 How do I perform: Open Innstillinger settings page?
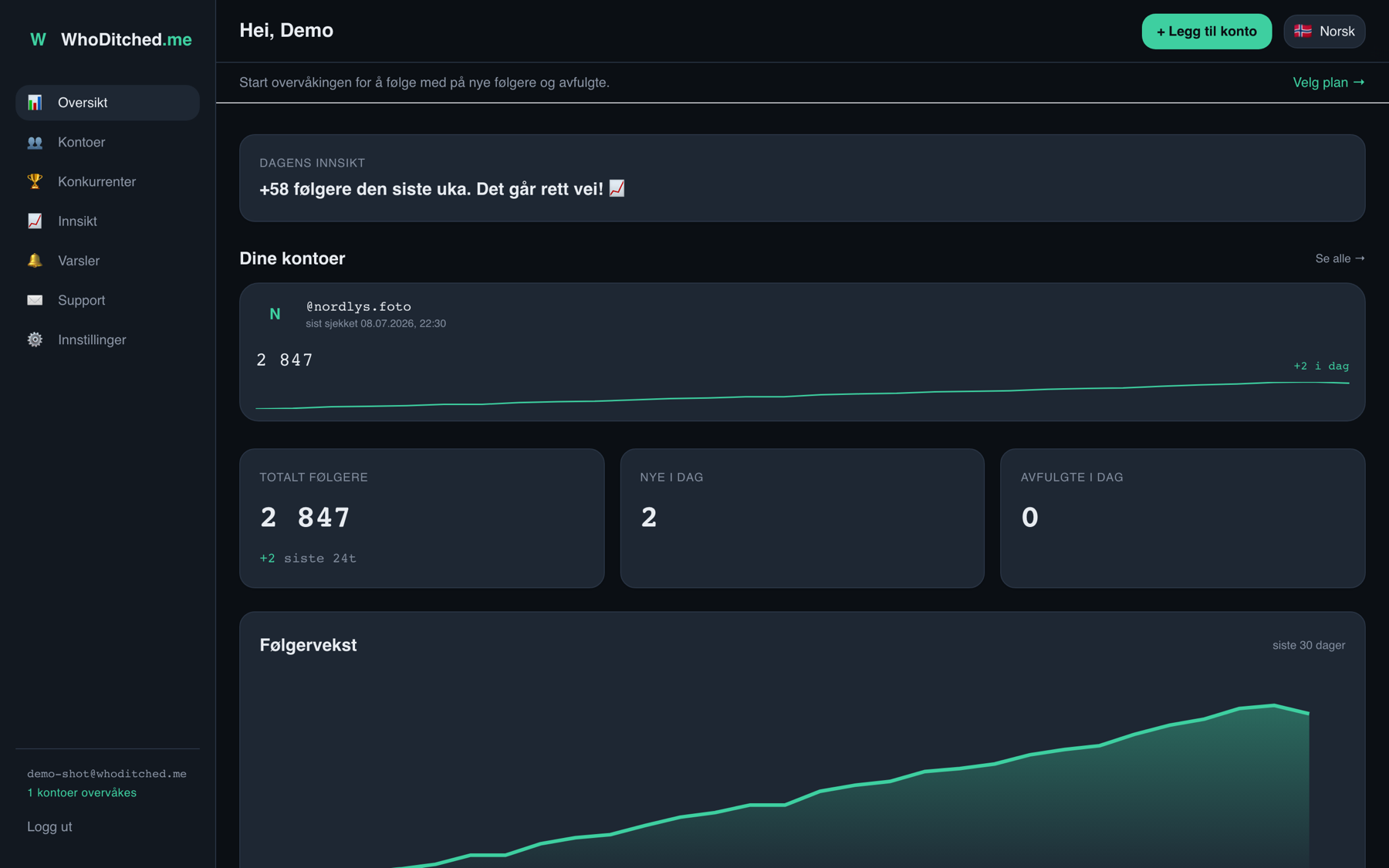pyautogui.click(x=107, y=339)
